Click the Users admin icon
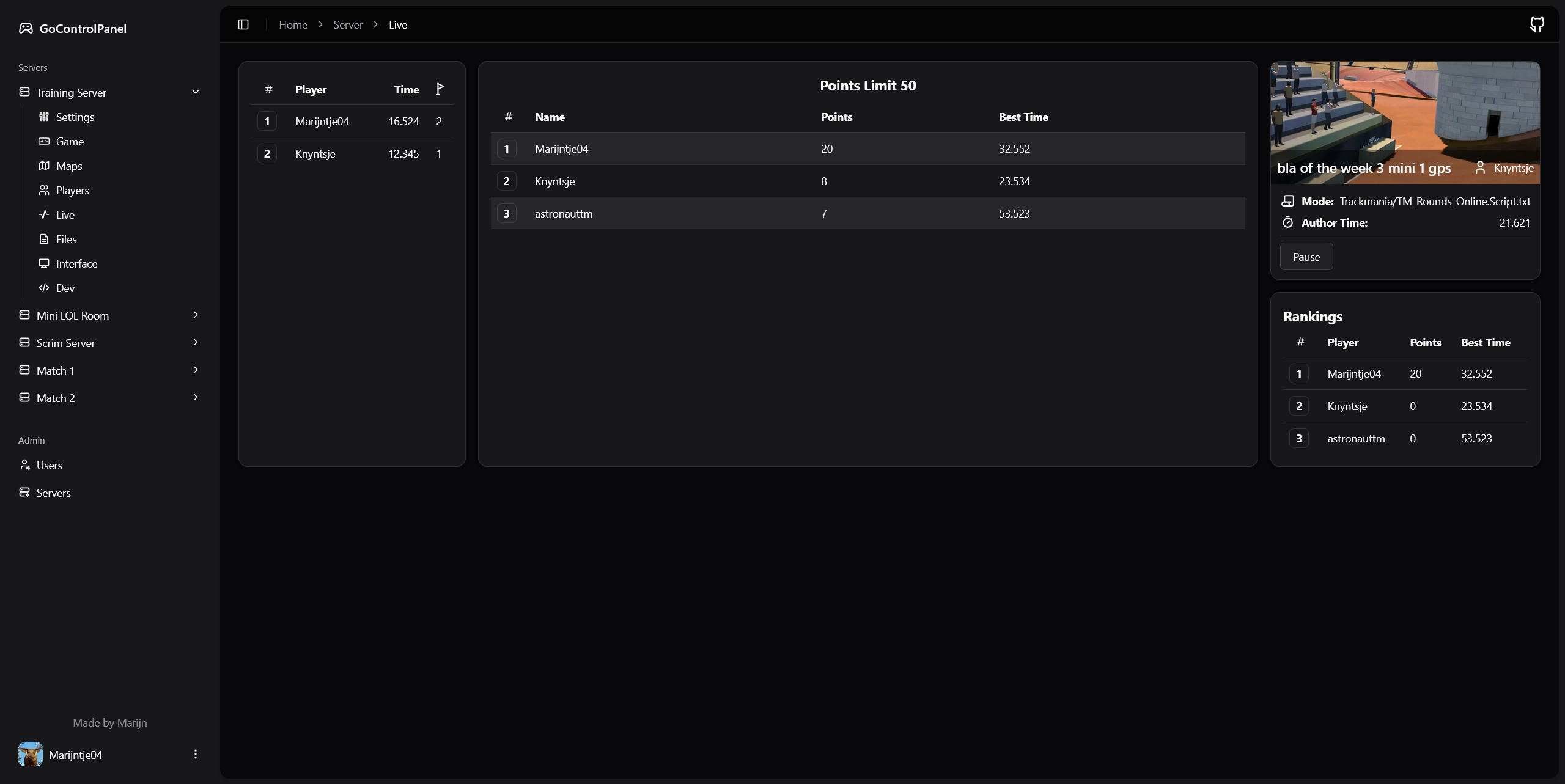This screenshot has width=1565, height=784. 24,464
